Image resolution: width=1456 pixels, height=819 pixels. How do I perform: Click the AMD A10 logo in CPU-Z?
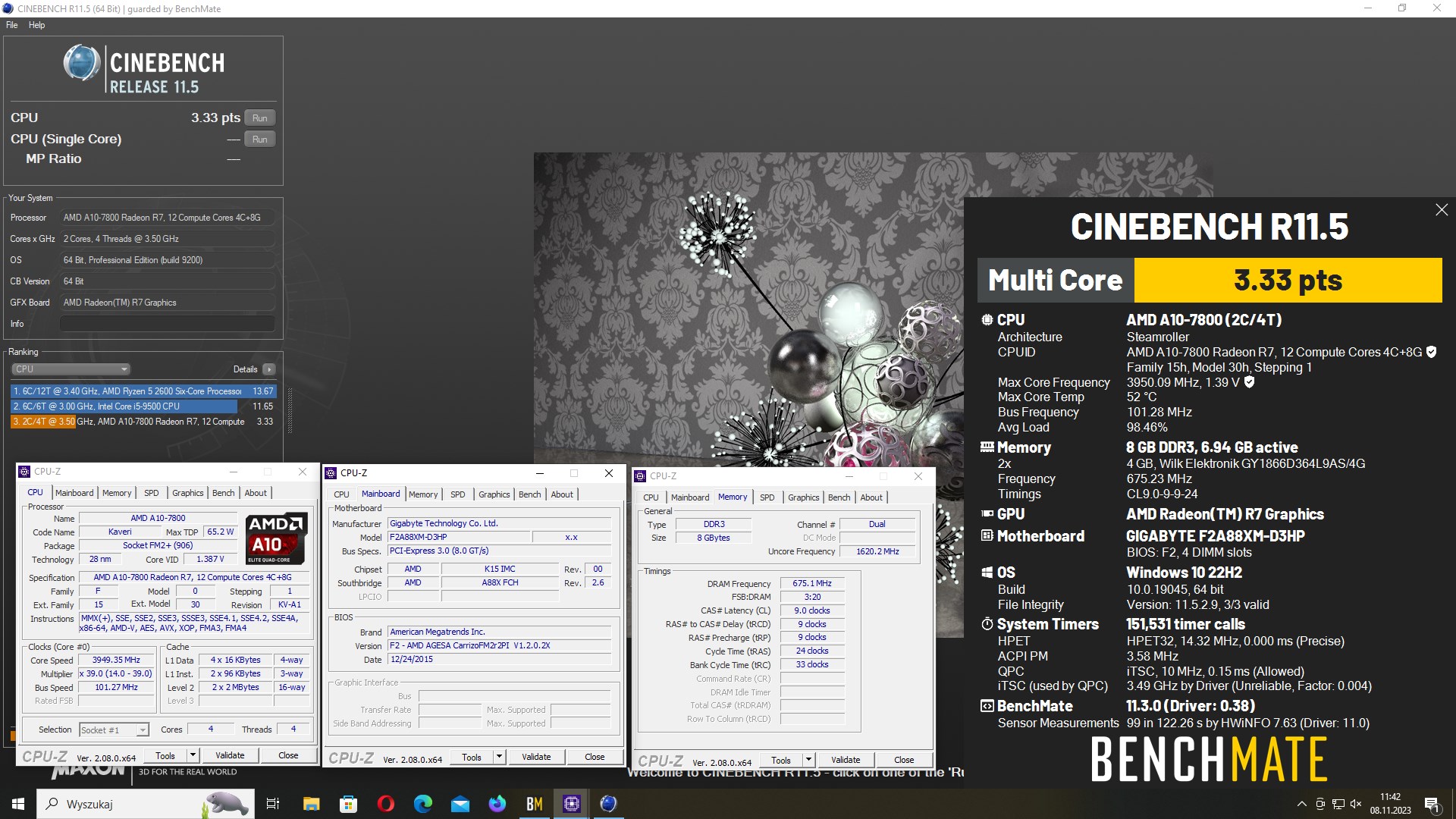pyautogui.click(x=277, y=538)
